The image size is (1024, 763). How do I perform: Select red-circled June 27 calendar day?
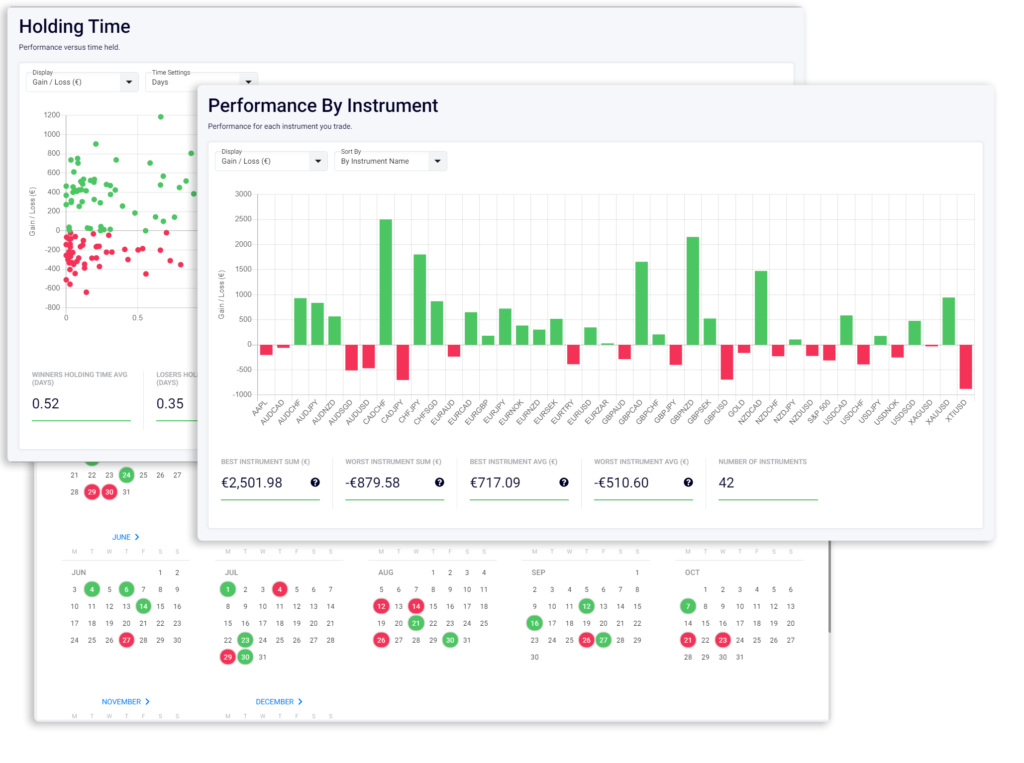coord(126,640)
